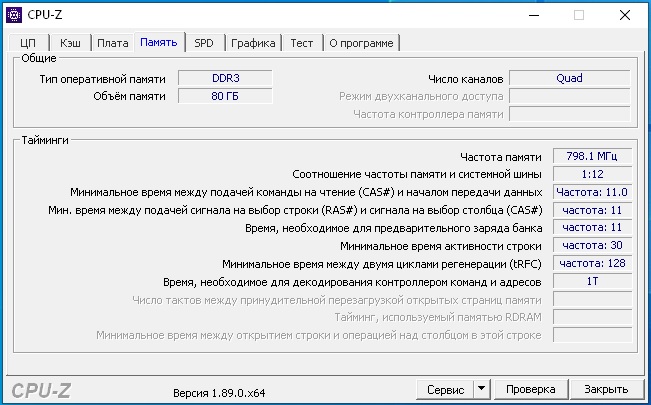Open the Тест tab
This screenshot has height=405, width=651.
coord(302,43)
